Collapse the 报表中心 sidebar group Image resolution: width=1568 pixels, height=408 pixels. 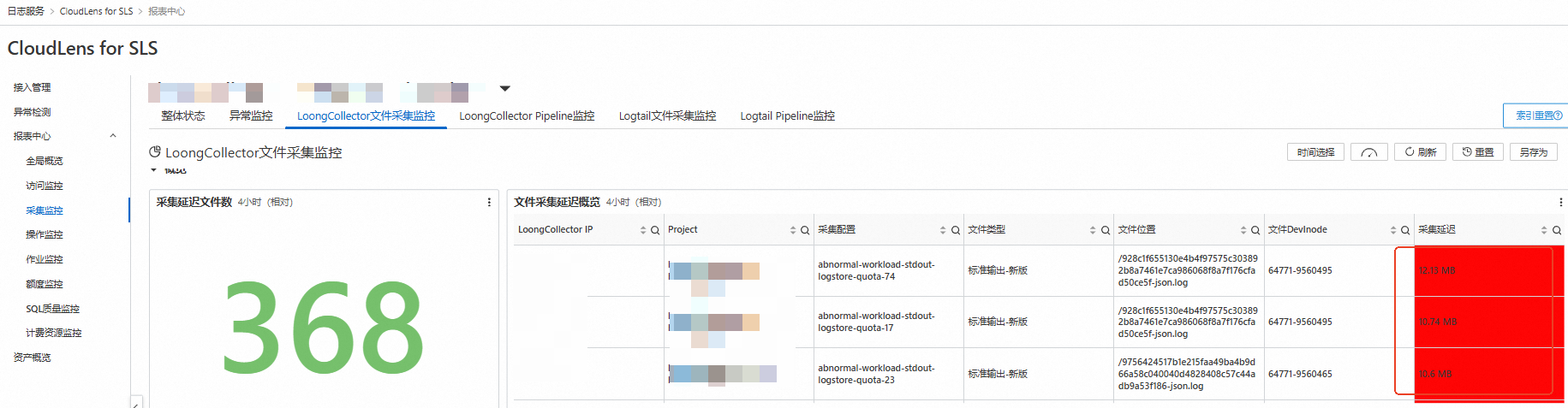tap(113, 136)
